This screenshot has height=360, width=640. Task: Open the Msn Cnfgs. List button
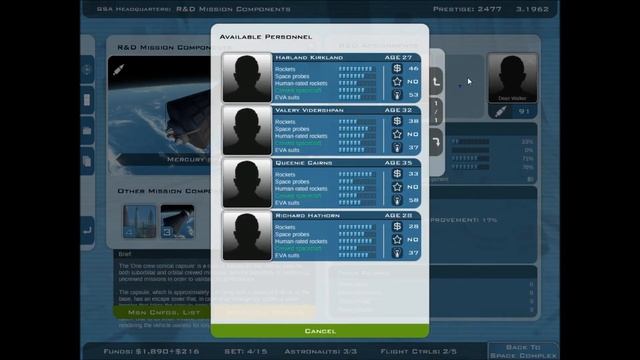[x=164, y=312]
